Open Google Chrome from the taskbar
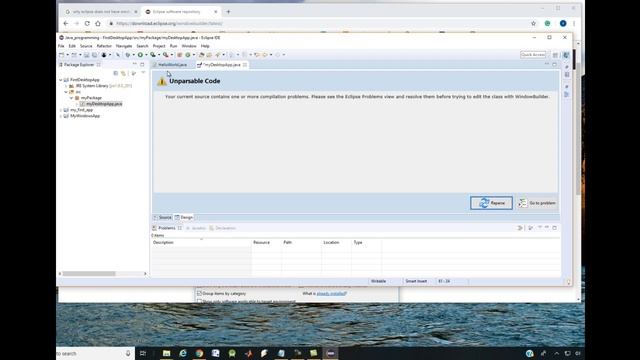 pos(199,353)
